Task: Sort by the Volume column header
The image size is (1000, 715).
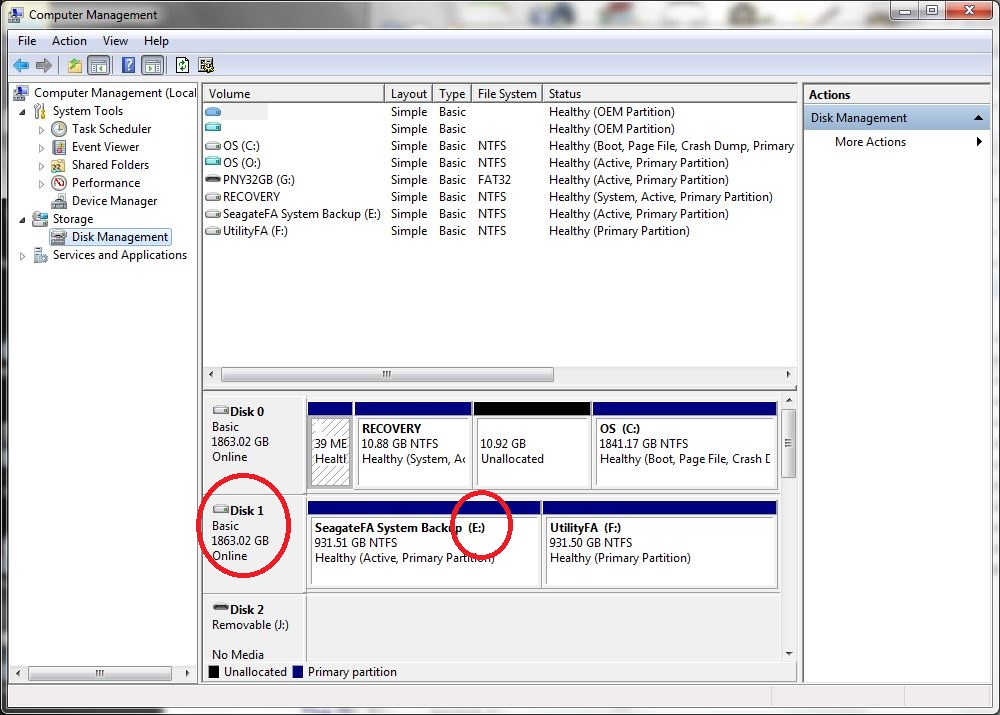Action: [294, 94]
